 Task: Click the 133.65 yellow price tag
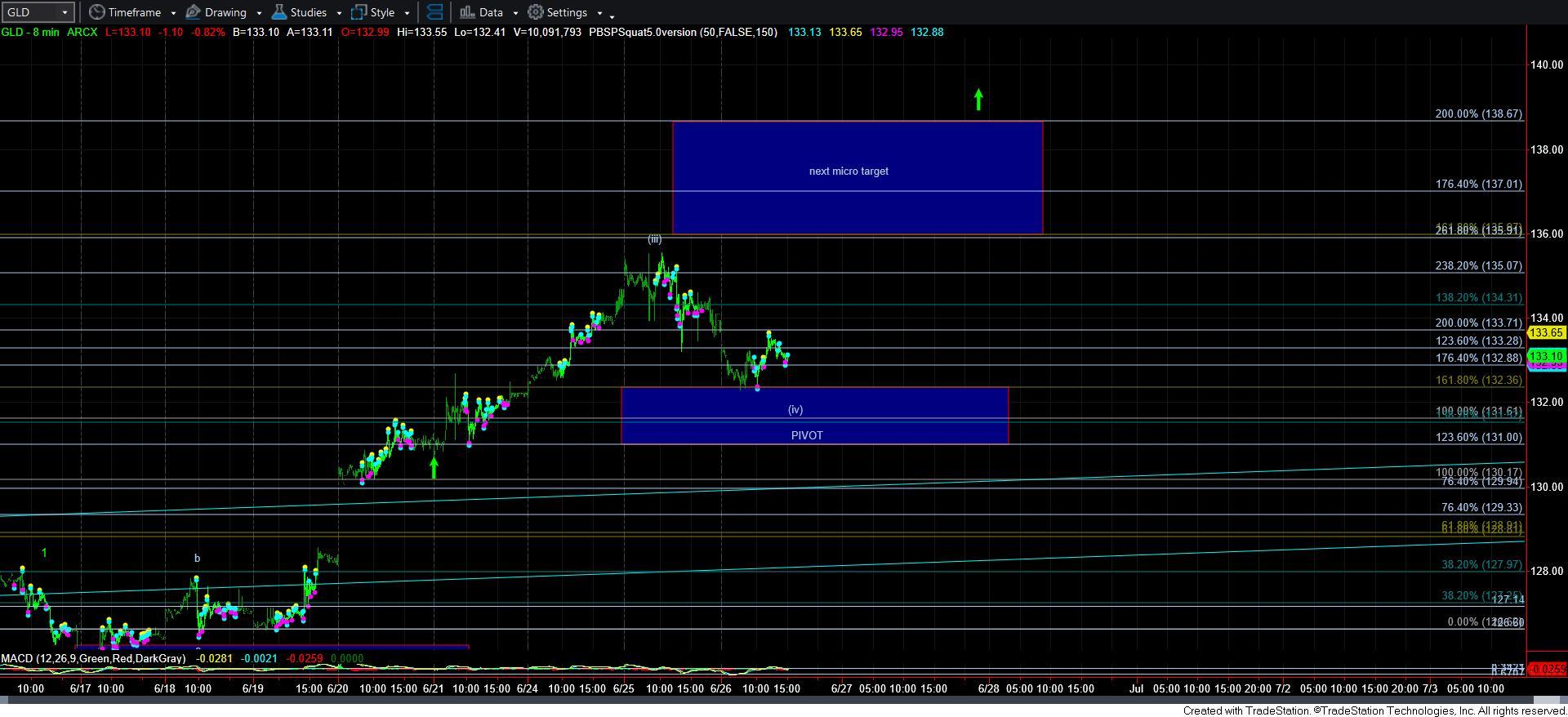[x=1546, y=332]
